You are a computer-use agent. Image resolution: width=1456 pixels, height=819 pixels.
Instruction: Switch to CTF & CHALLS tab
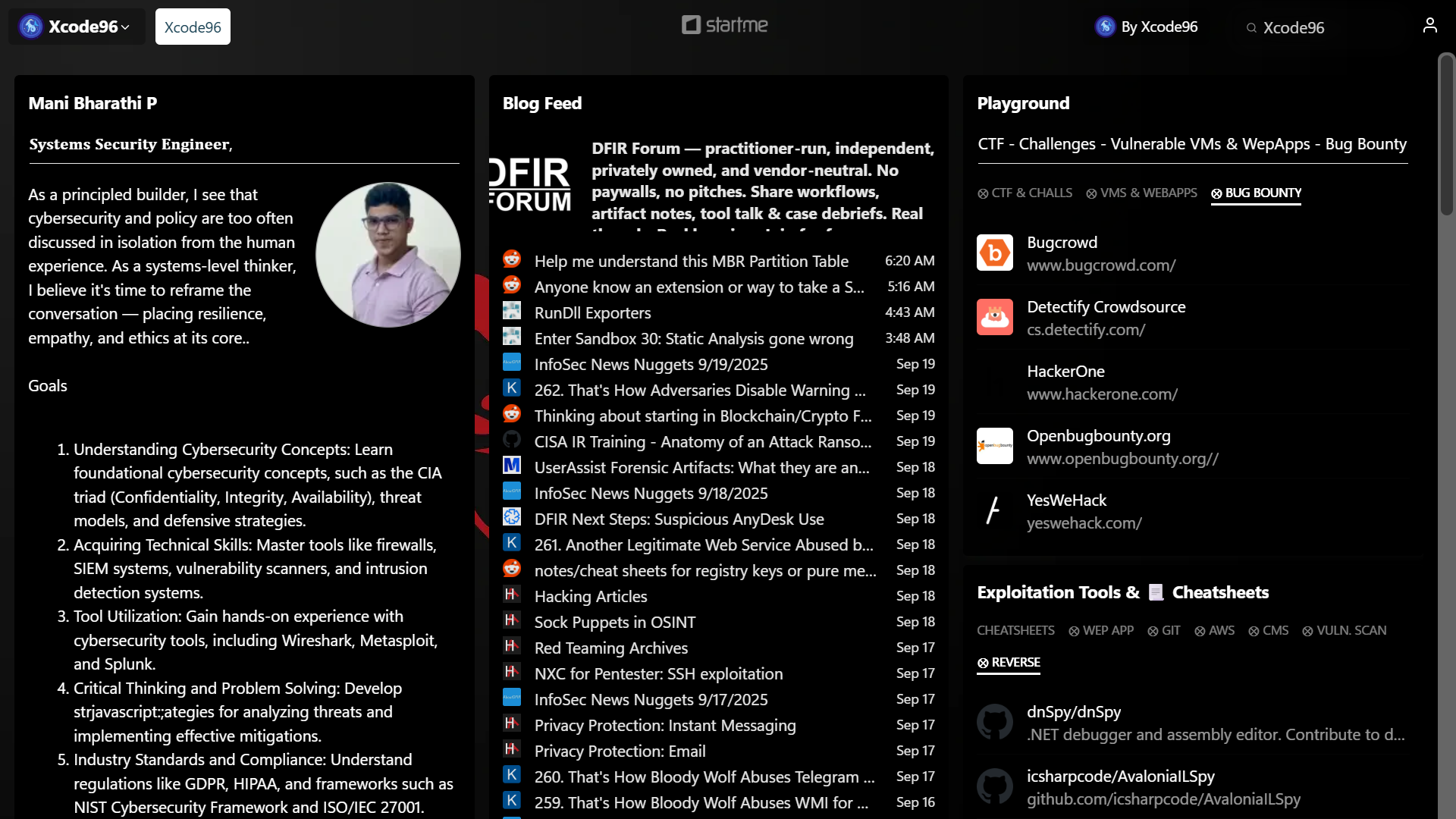pos(1025,193)
